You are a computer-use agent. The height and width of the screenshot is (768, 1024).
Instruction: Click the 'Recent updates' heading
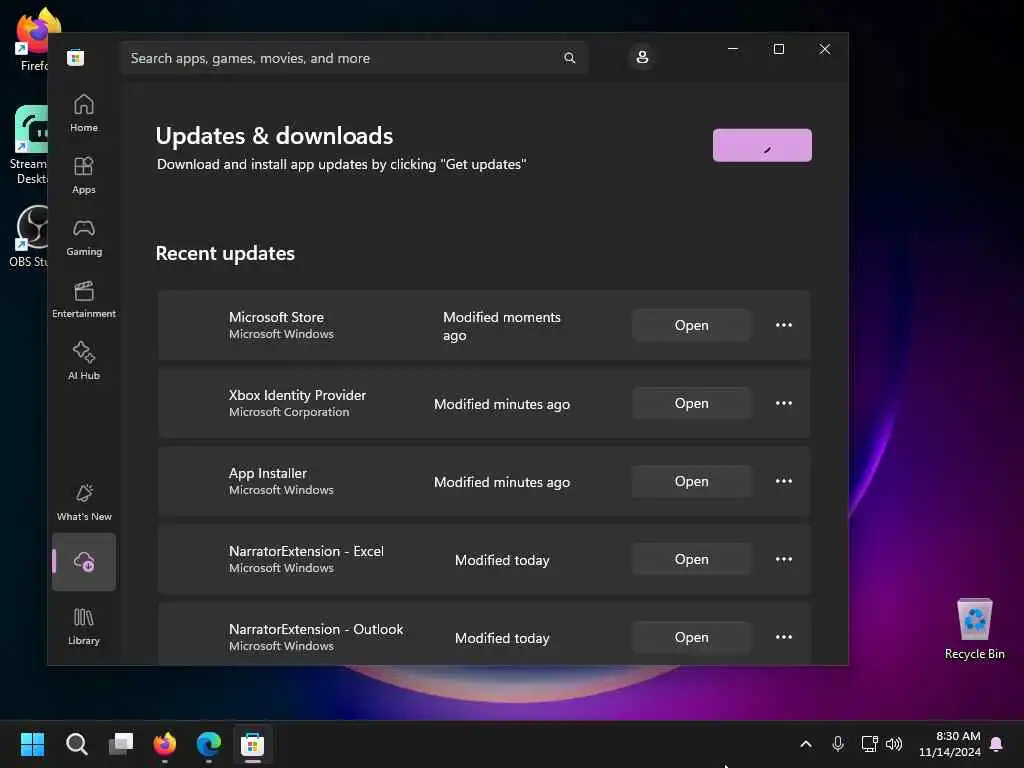coord(225,253)
